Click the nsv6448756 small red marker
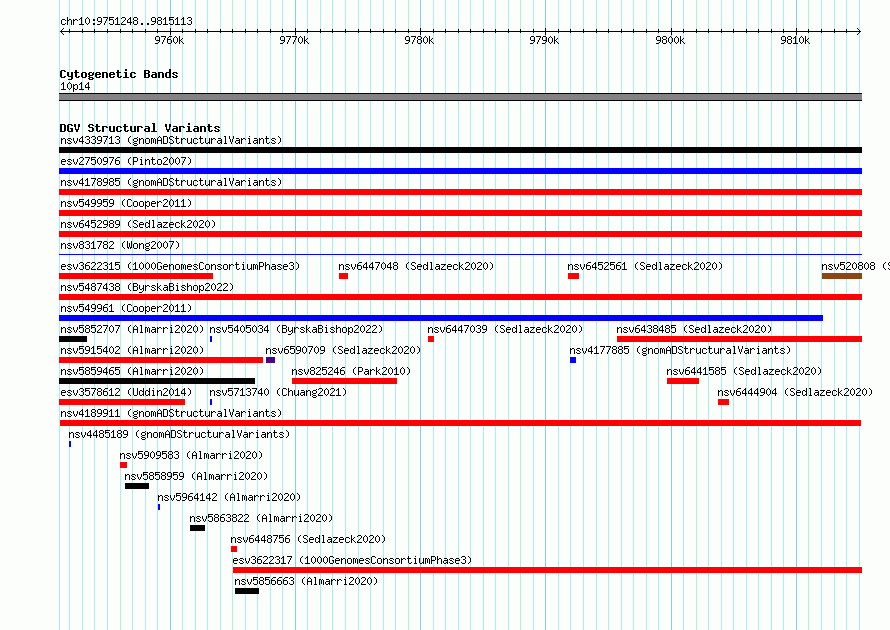890x630 pixels. [x=234, y=549]
